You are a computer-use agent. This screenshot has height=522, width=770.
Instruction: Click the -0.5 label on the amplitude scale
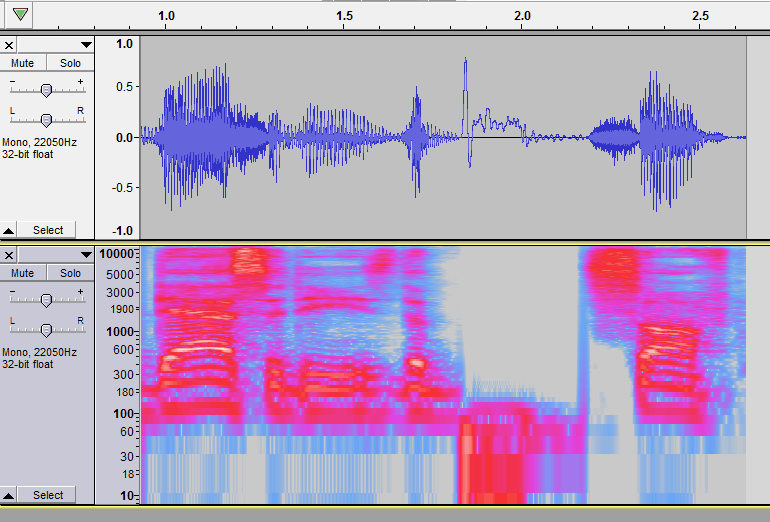click(x=122, y=188)
